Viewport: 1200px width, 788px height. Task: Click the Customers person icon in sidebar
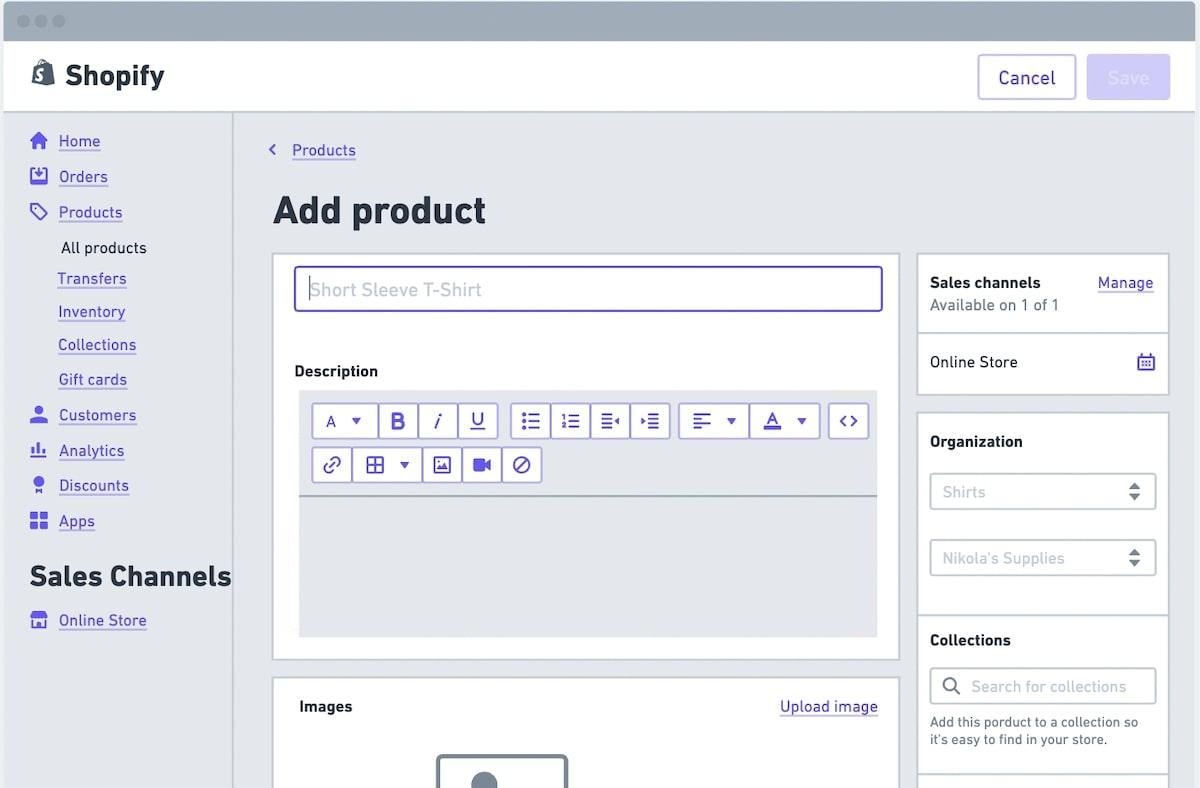tap(39, 414)
